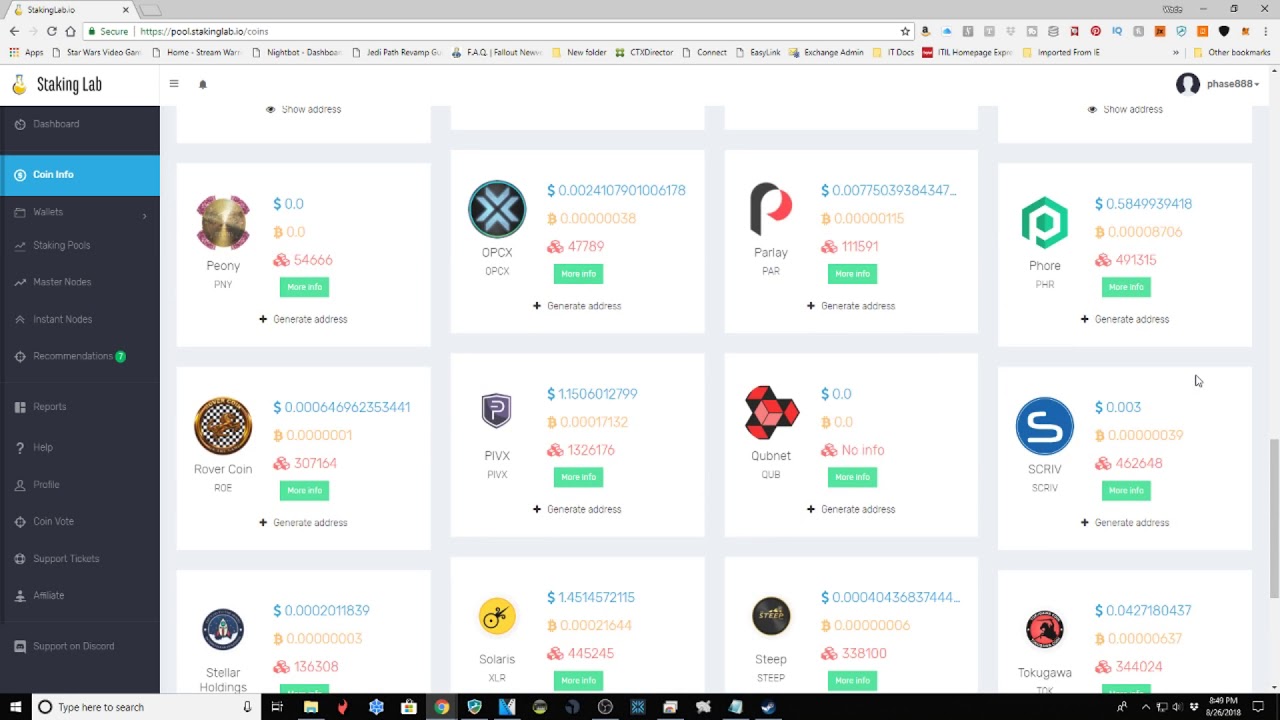The height and width of the screenshot is (720, 1280).
Task: Click More info for Rover Coin
Action: [x=304, y=490]
